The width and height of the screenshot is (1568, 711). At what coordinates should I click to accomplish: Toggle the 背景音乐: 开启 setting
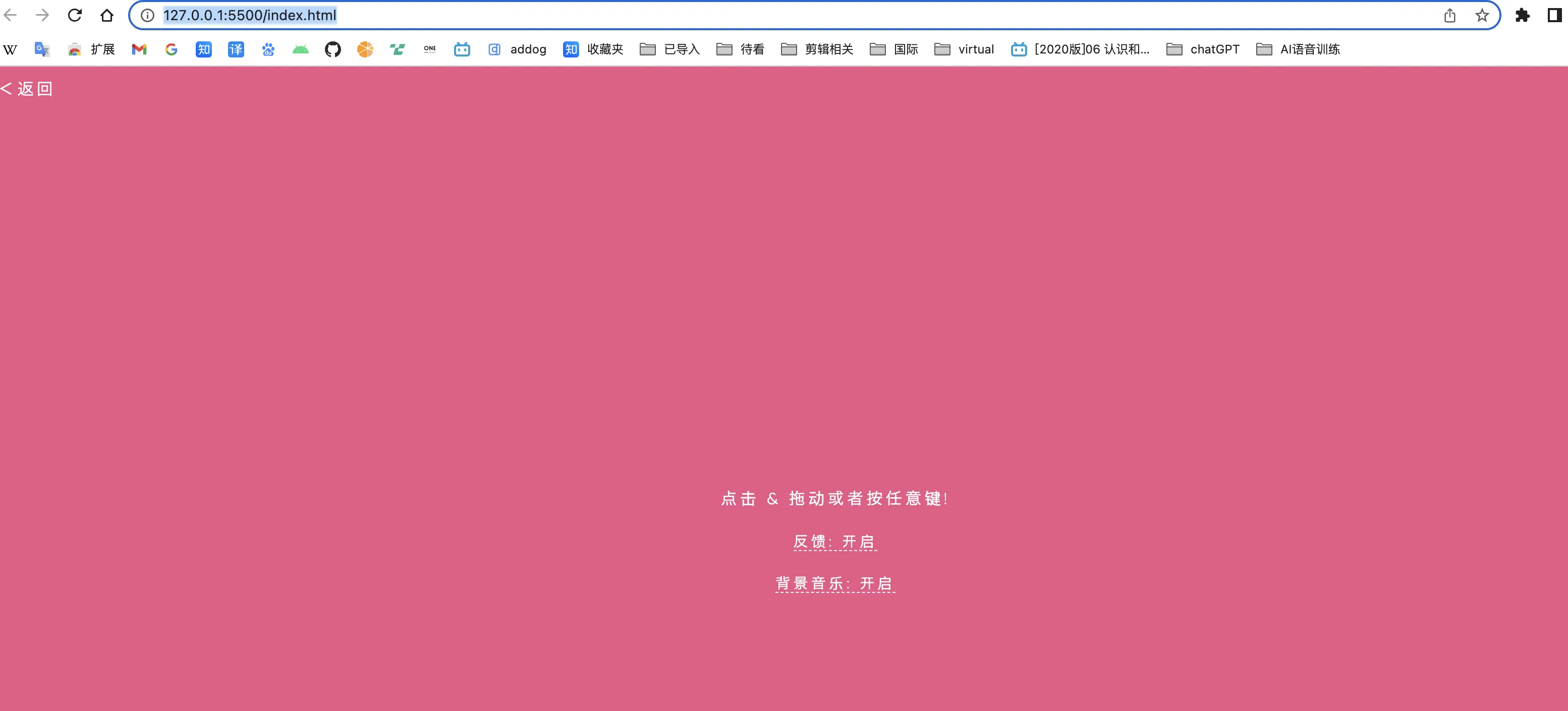(x=834, y=583)
